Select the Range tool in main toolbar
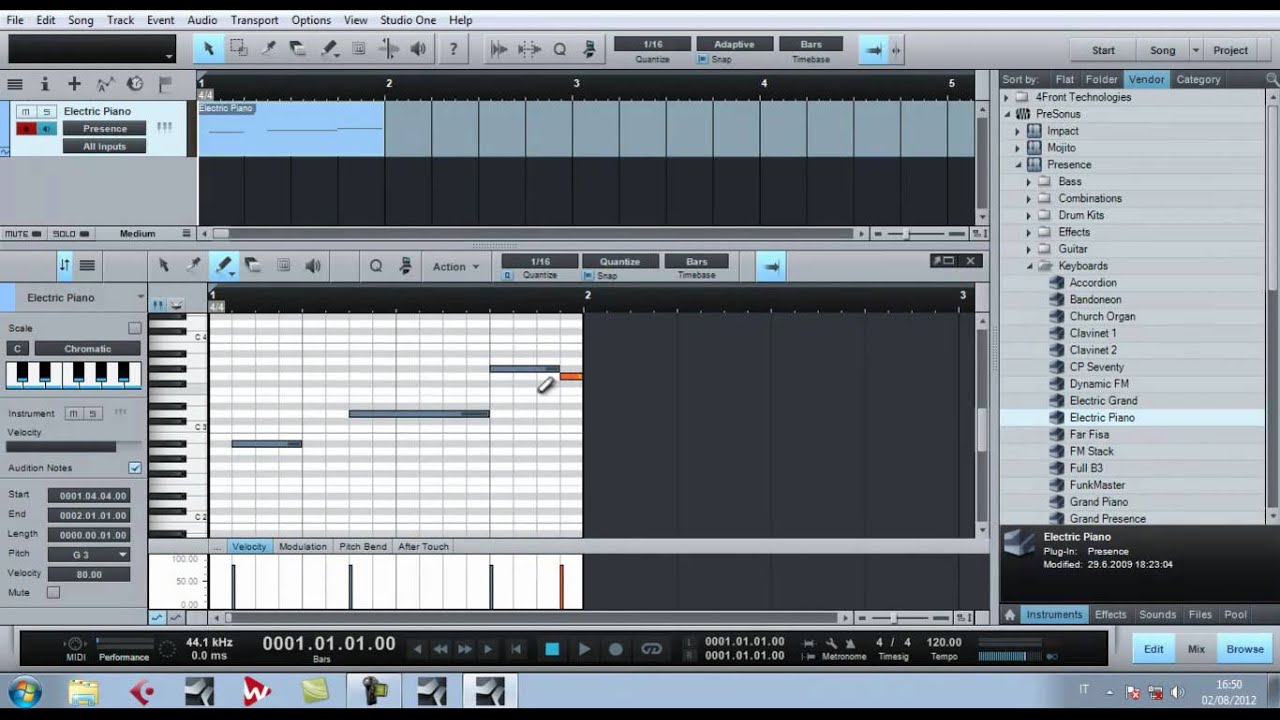This screenshot has width=1280, height=720. click(238, 48)
